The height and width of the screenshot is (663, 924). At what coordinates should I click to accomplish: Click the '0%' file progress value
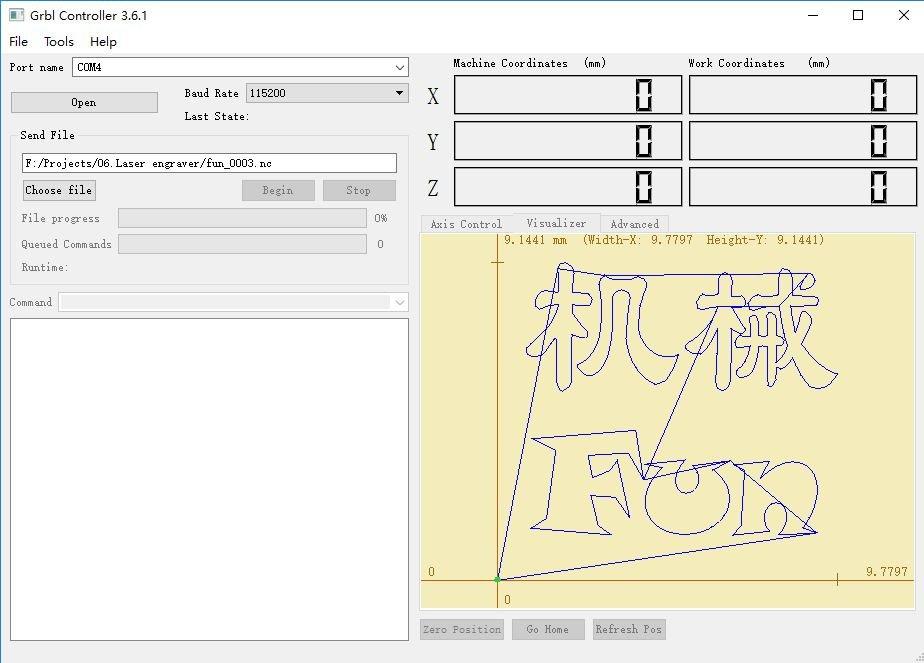click(381, 219)
